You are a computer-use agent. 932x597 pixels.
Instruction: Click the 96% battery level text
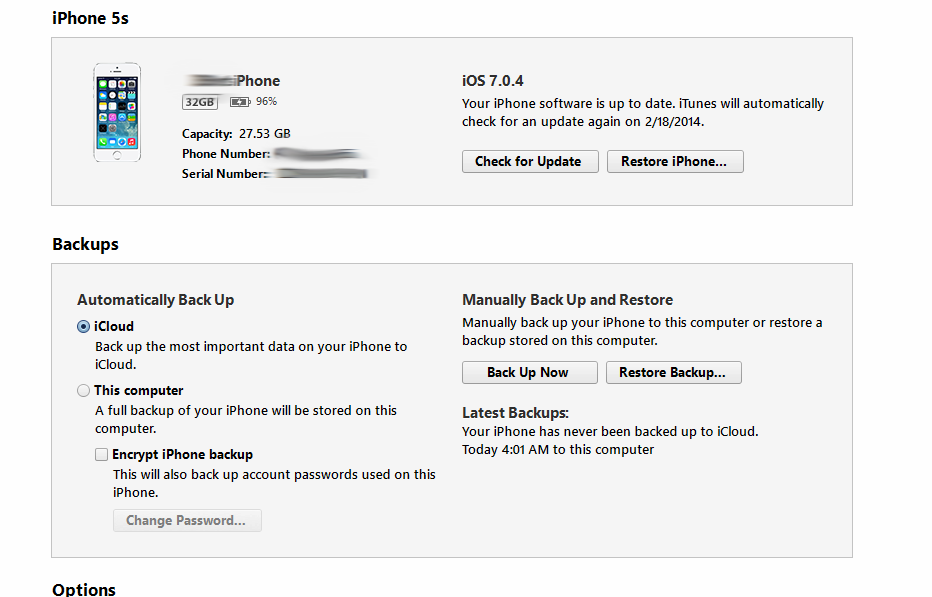click(x=266, y=102)
